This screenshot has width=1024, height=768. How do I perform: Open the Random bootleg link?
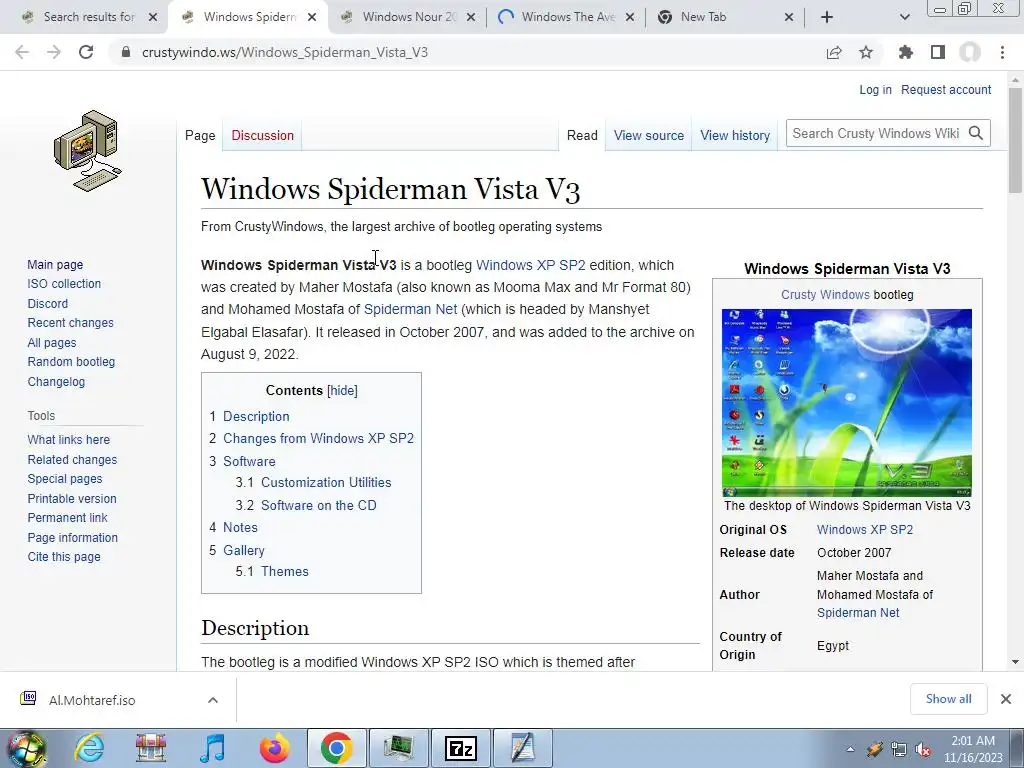71,362
